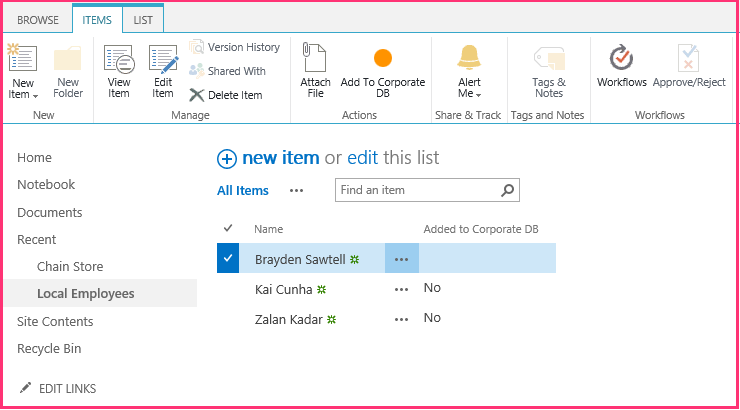Open Version History in Manage group
Viewport: 740px width, 410px height.
235,47
